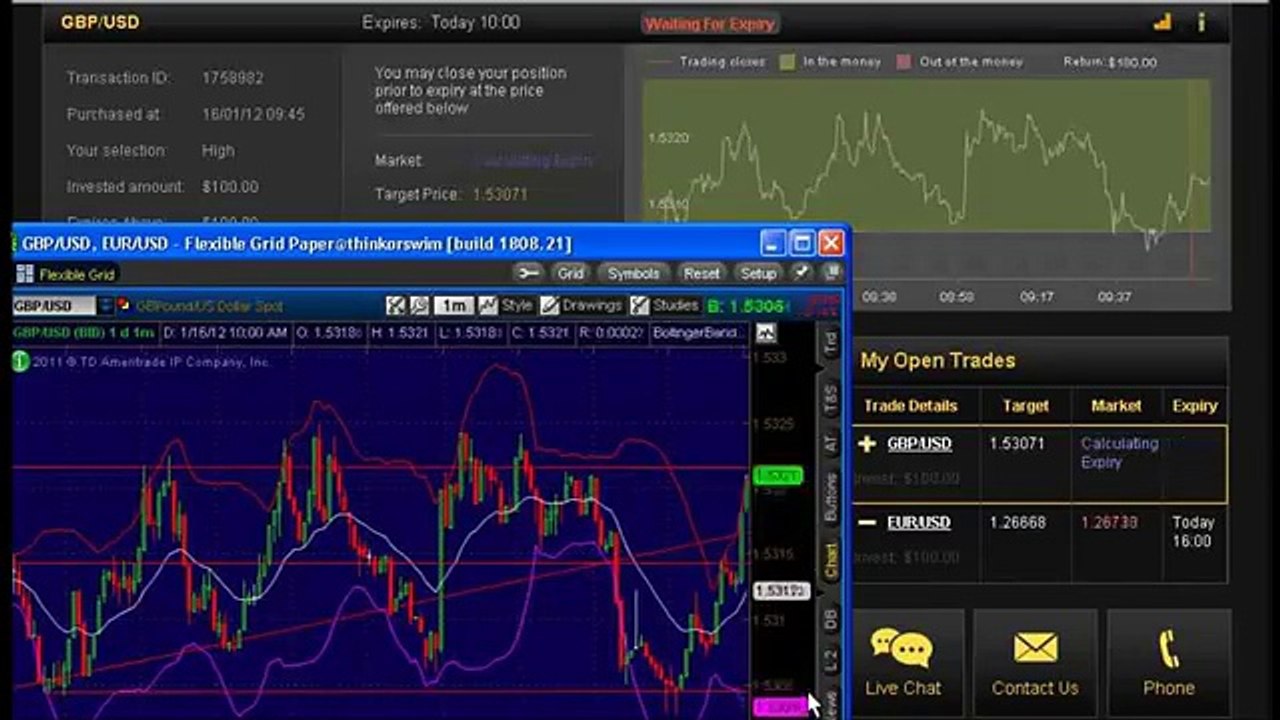The width and height of the screenshot is (1280, 720).
Task: Click the green price label on chart axis
Action: (778, 475)
